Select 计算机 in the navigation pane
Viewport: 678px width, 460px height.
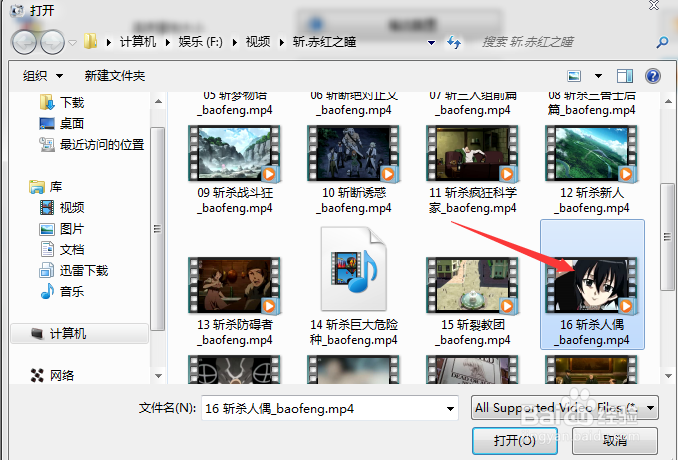pyautogui.click(x=79, y=334)
